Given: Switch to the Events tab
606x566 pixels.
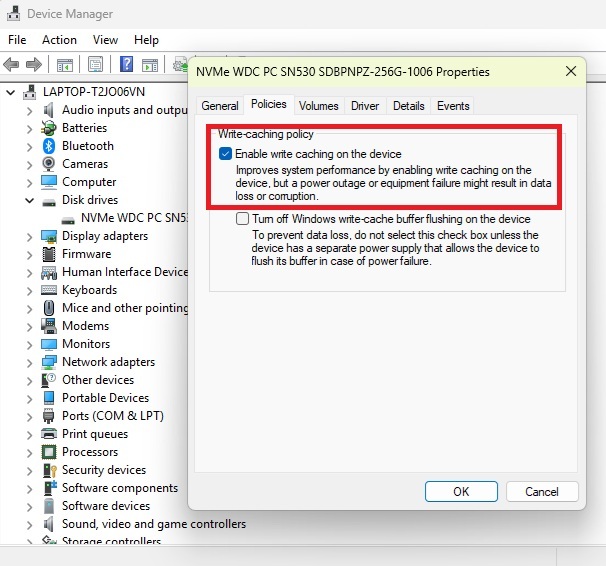Looking at the screenshot, I should [x=453, y=106].
